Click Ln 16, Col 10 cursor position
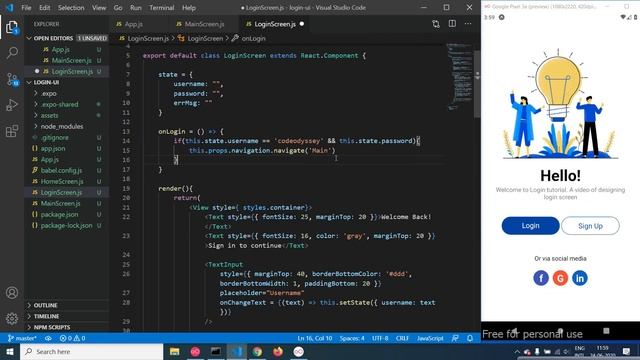 (315, 338)
